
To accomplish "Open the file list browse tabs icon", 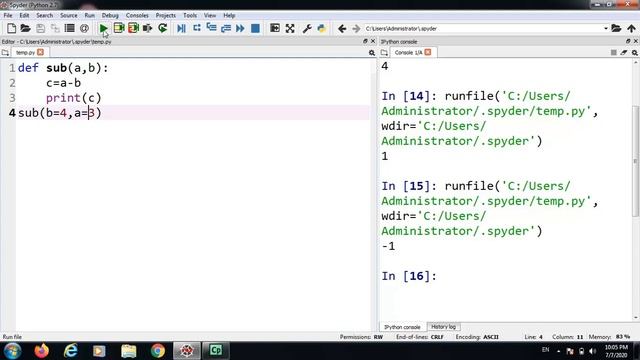I will (x=70, y=28).
